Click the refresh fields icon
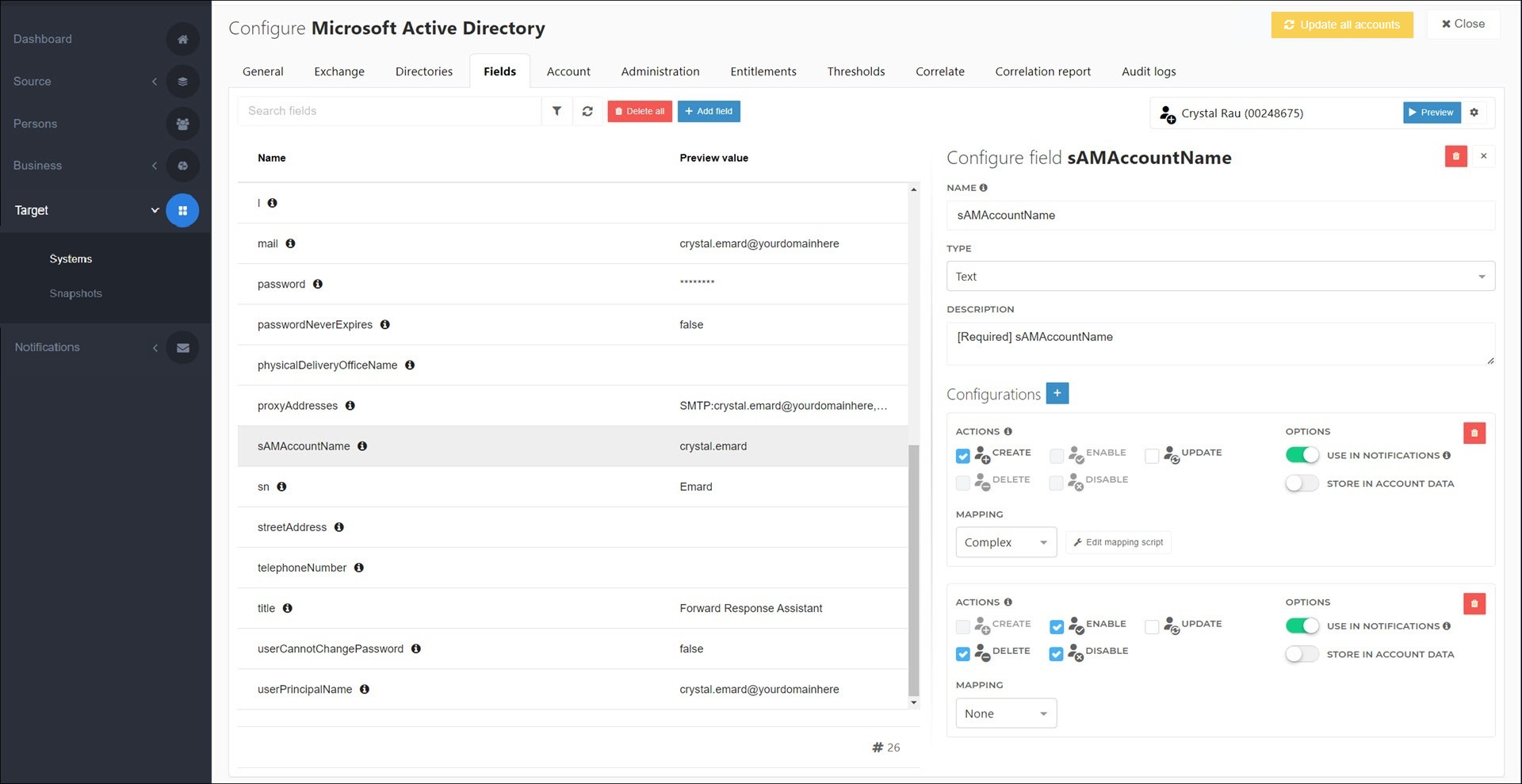The width and height of the screenshot is (1522, 784). click(587, 111)
